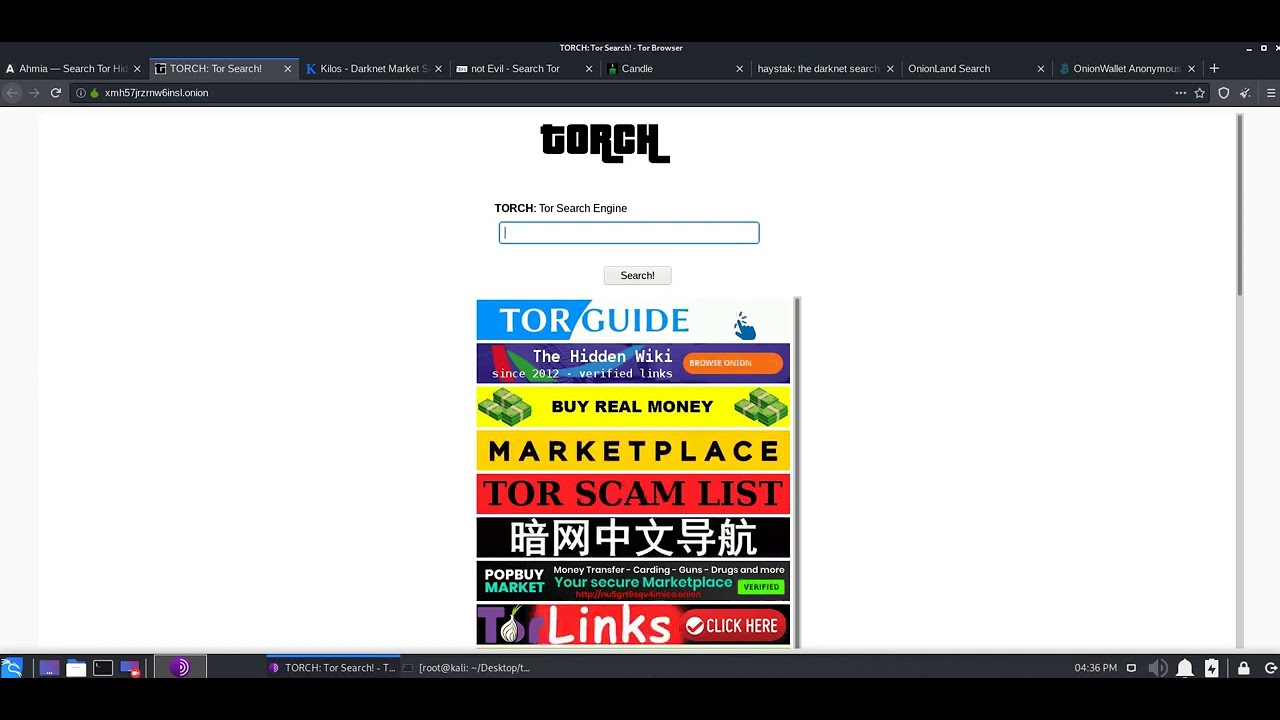Reload the current page

click(x=56, y=93)
